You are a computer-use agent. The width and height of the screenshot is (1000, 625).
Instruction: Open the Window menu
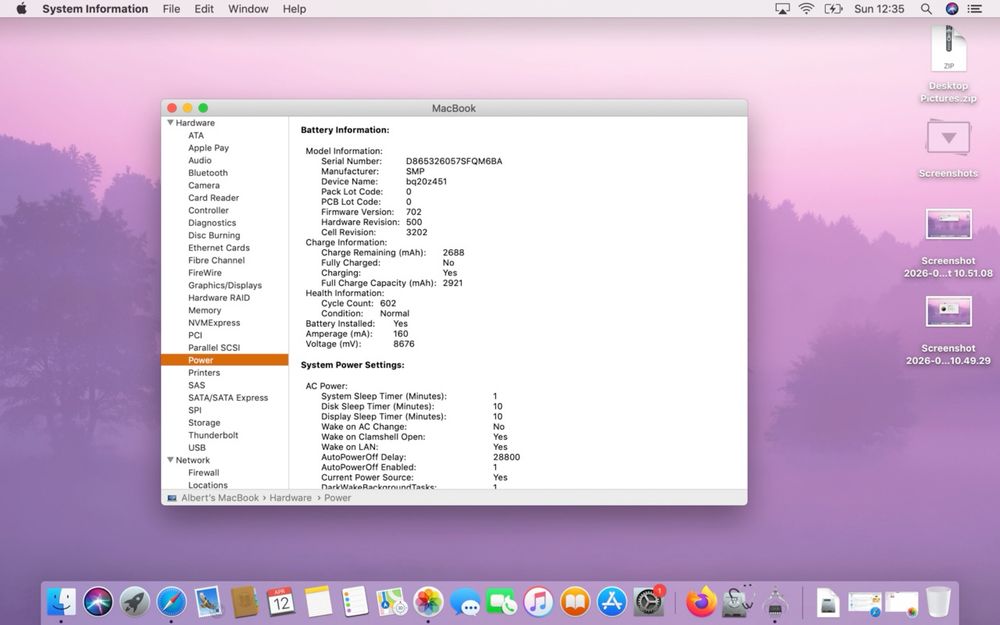coord(248,9)
